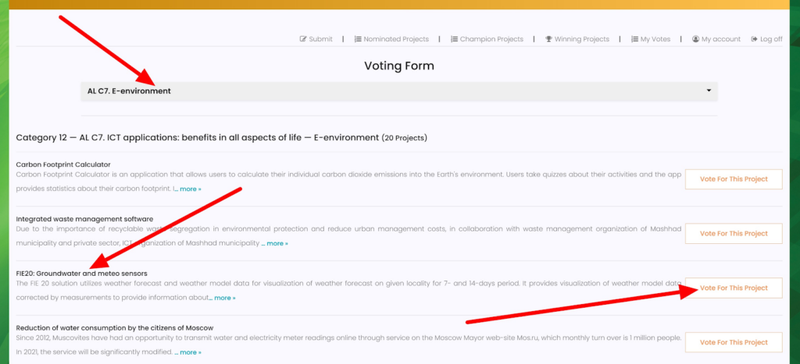This screenshot has width=800, height=364.
Task: Expand Carbon Footprint Calculator description with more
Action: (188, 189)
